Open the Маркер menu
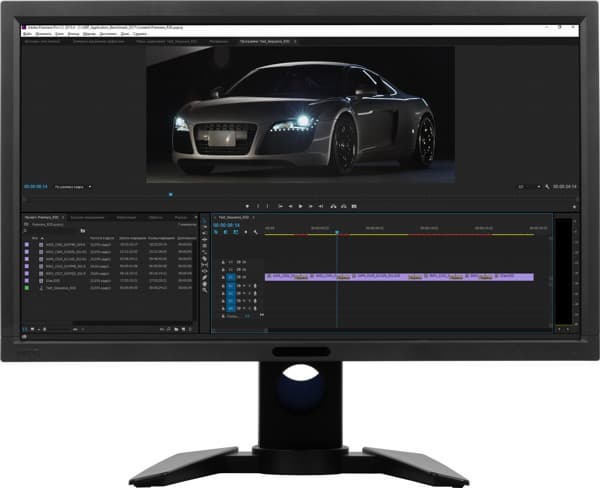The height and width of the screenshot is (488, 600). [x=90, y=34]
